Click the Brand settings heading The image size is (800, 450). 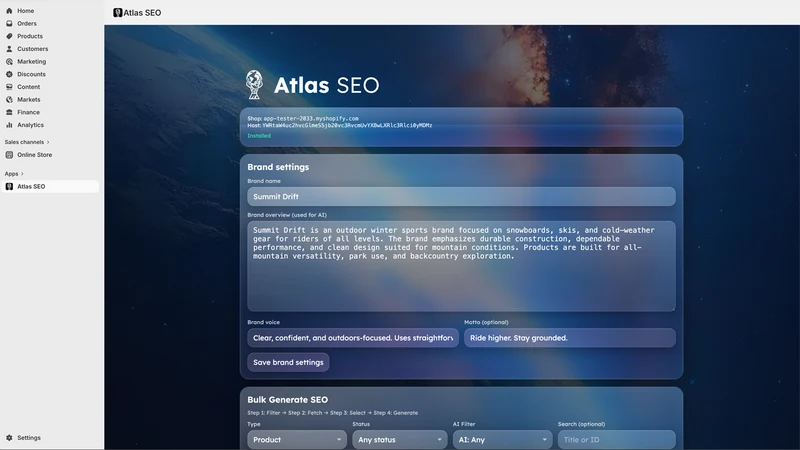(x=278, y=167)
